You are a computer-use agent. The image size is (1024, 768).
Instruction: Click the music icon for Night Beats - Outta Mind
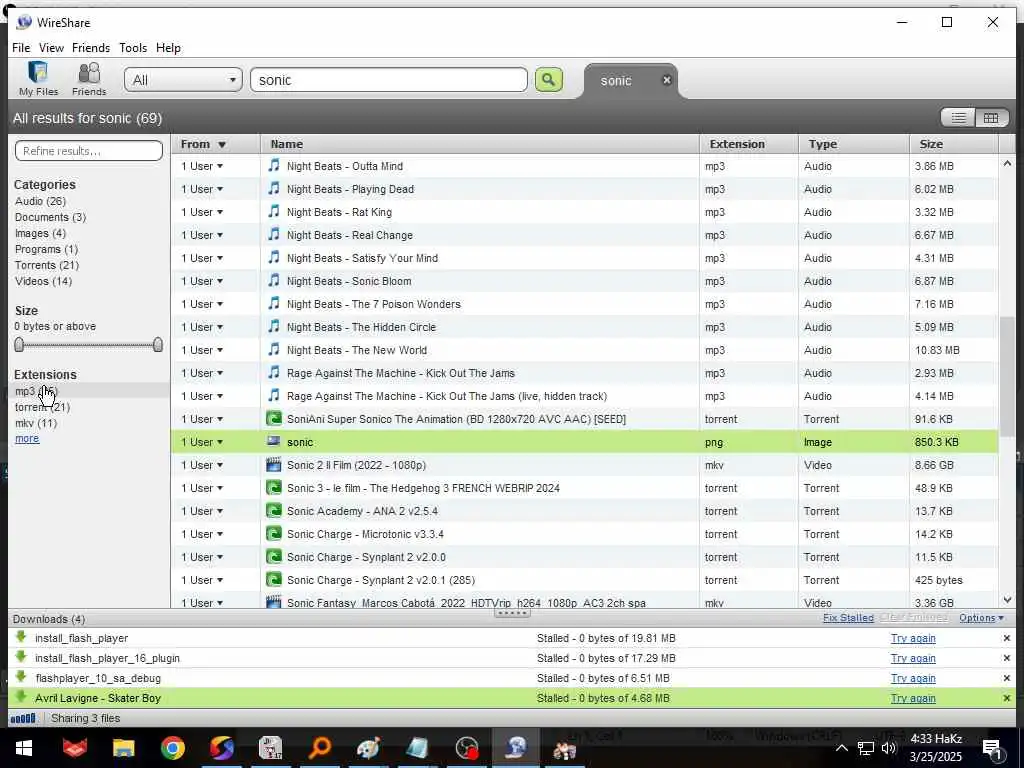click(x=274, y=165)
